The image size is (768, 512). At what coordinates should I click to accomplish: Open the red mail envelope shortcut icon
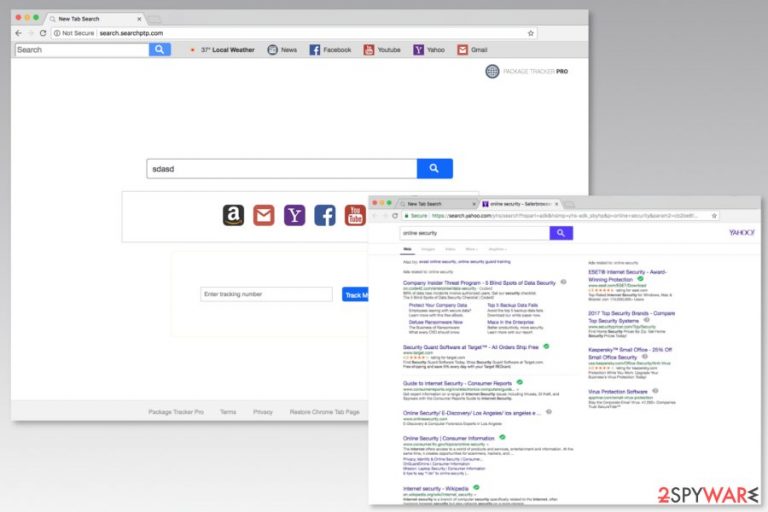[x=264, y=215]
